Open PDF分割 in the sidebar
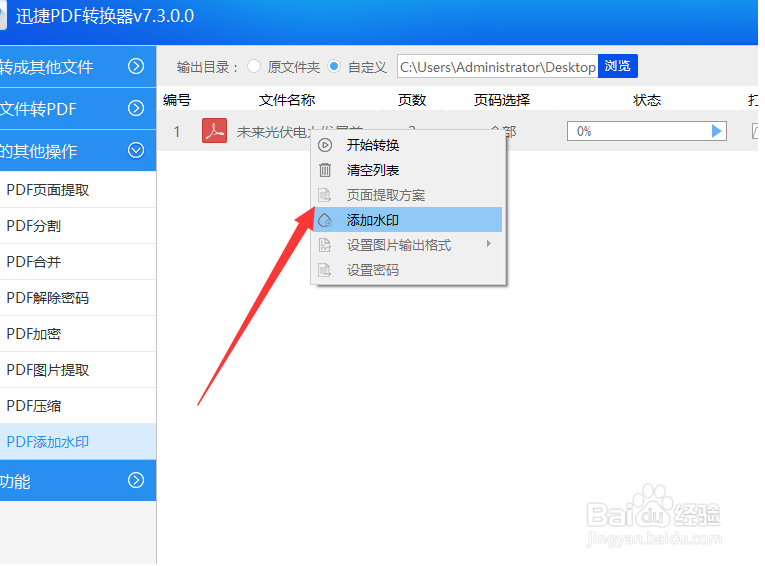The height and width of the screenshot is (566, 765). (78, 226)
